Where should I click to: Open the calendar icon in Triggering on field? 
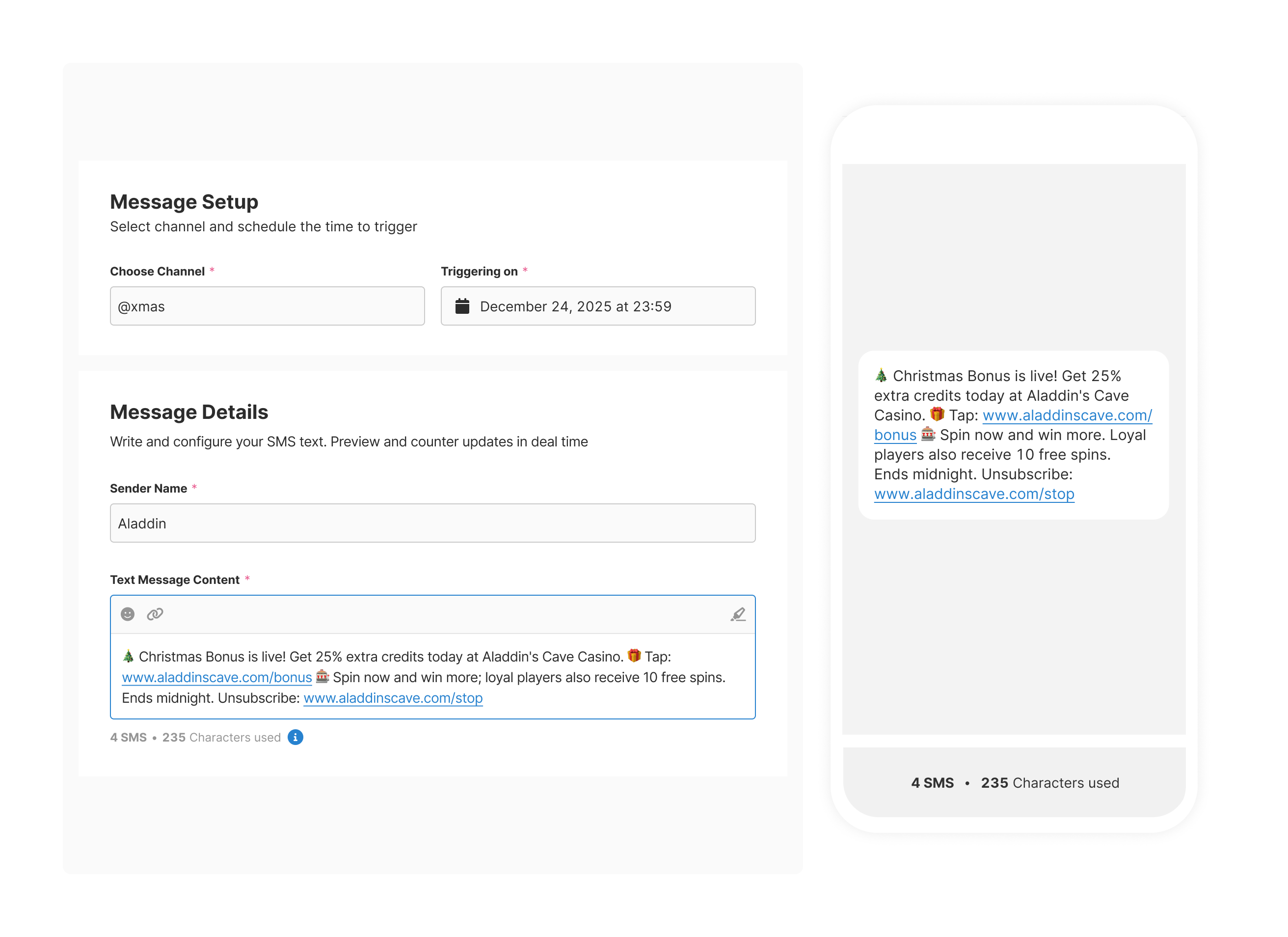tap(463, 306)
